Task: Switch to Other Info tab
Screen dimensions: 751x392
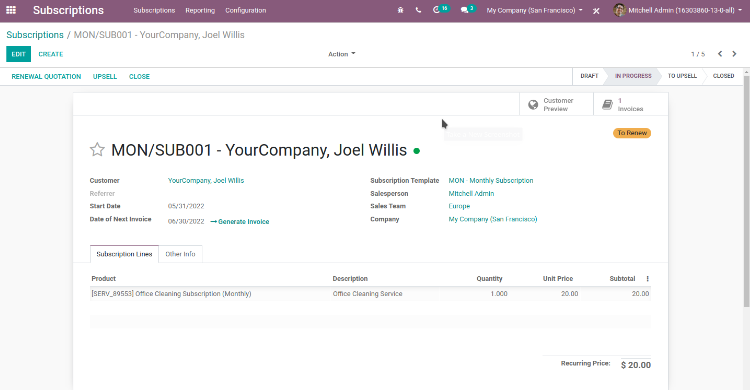Action: [180, 254]
